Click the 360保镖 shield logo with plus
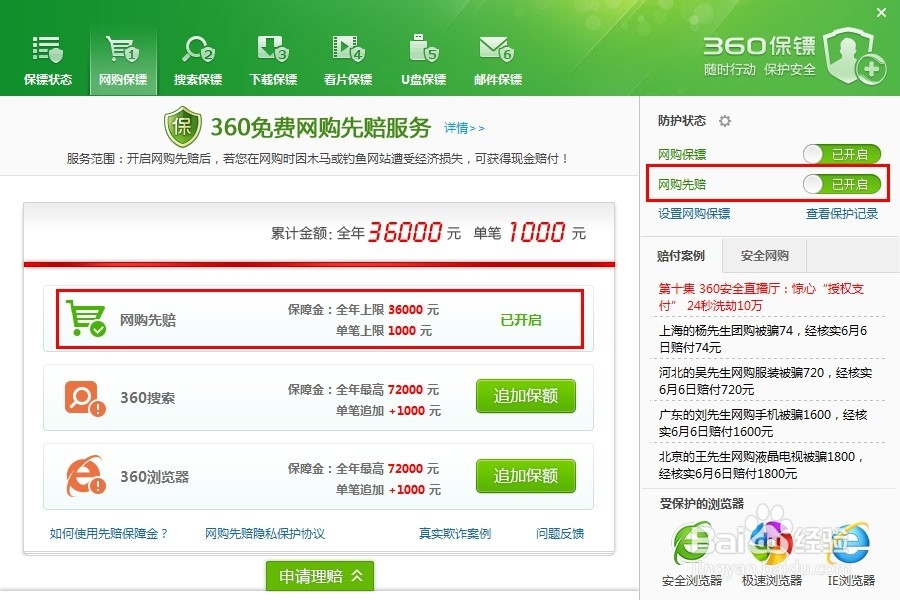 click(855, 56)
